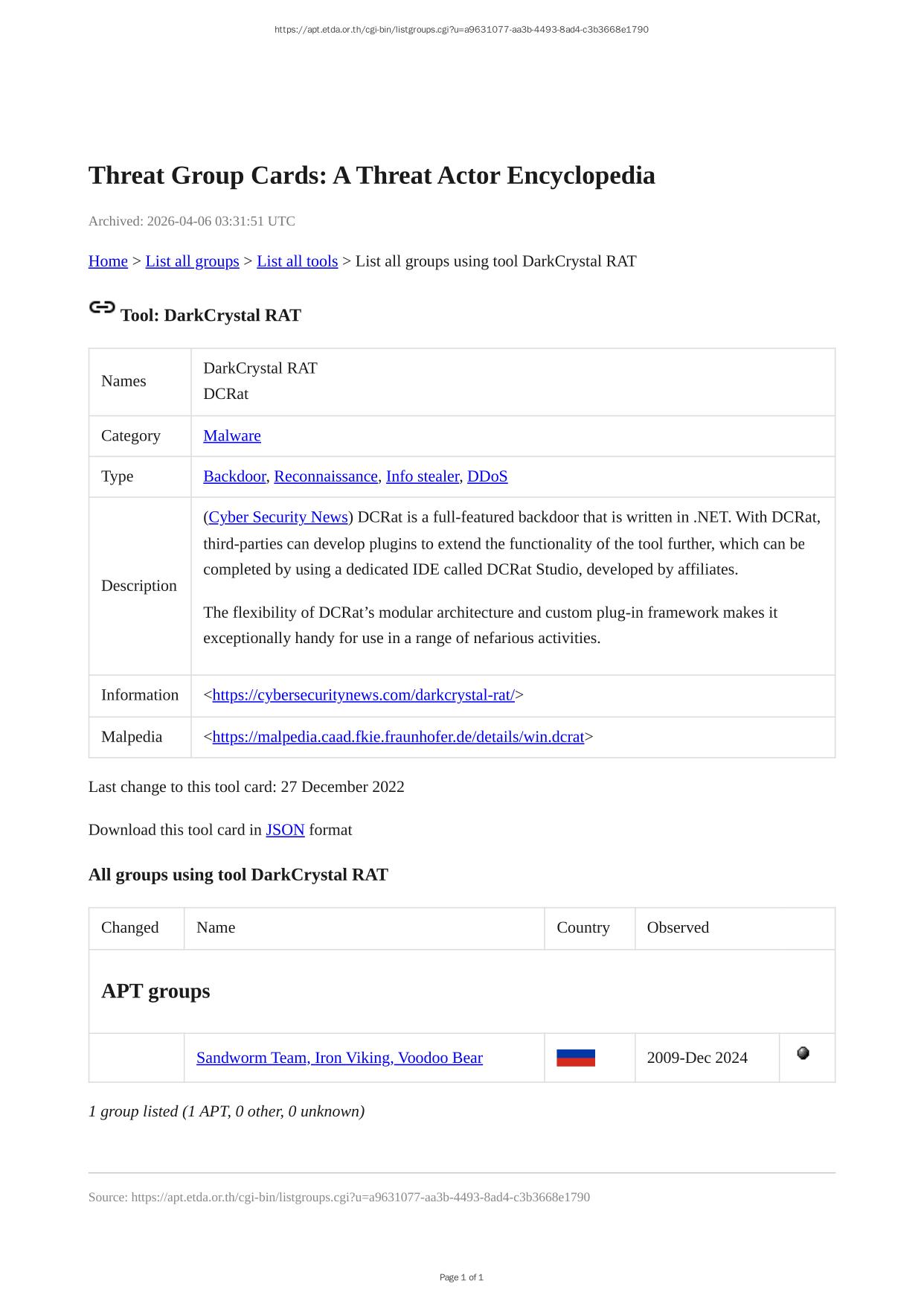
Task: Select the Reconnaissance type link
Action: pos(326,476)
